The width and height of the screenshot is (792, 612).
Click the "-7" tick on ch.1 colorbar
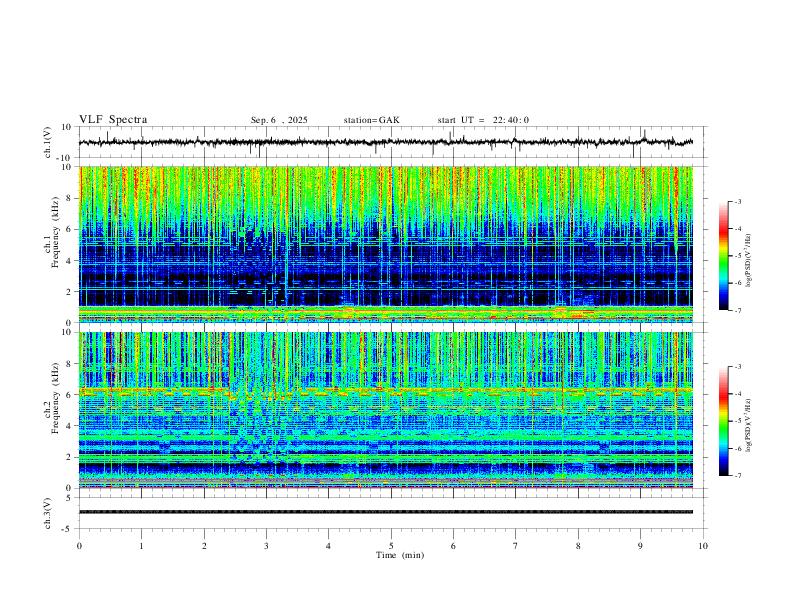[x=738, y=310]
